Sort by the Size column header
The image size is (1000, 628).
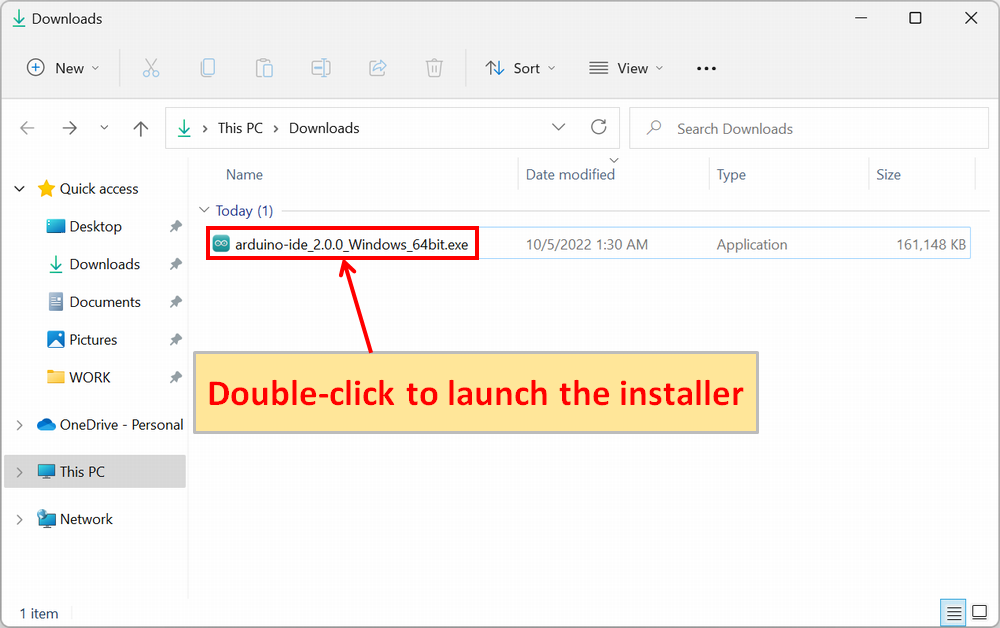pos(888,175)
